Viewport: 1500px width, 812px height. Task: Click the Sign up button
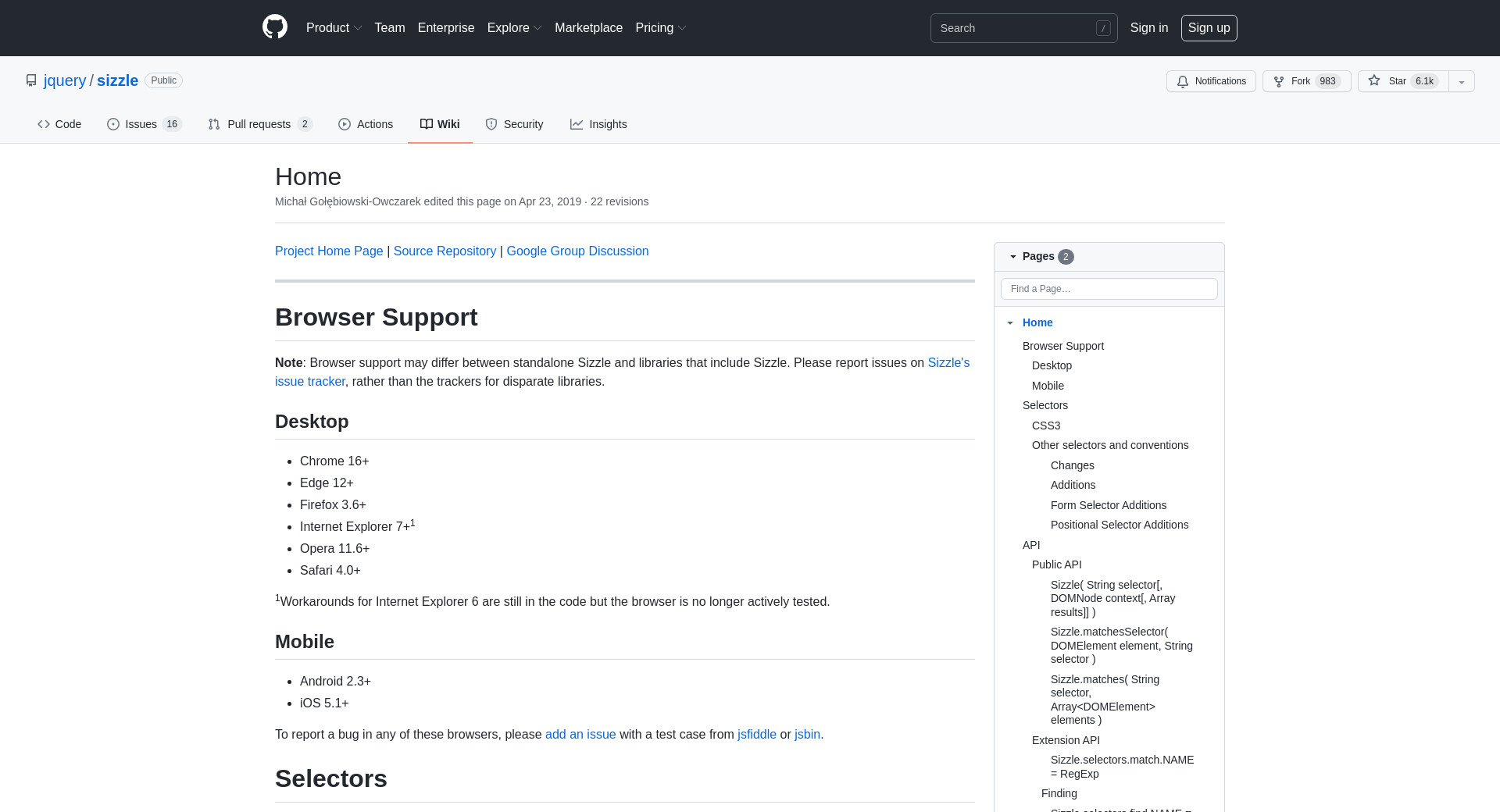point(1209,27)
